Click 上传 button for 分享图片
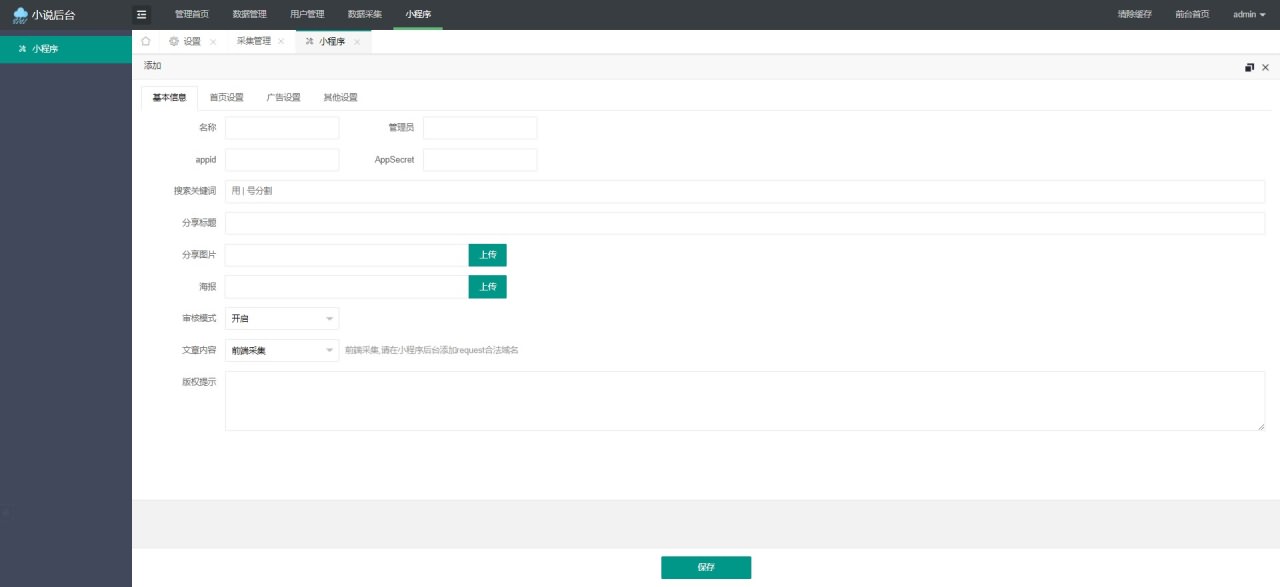The width and height of the screenshot is (1280, 587). tap(487, 255)
